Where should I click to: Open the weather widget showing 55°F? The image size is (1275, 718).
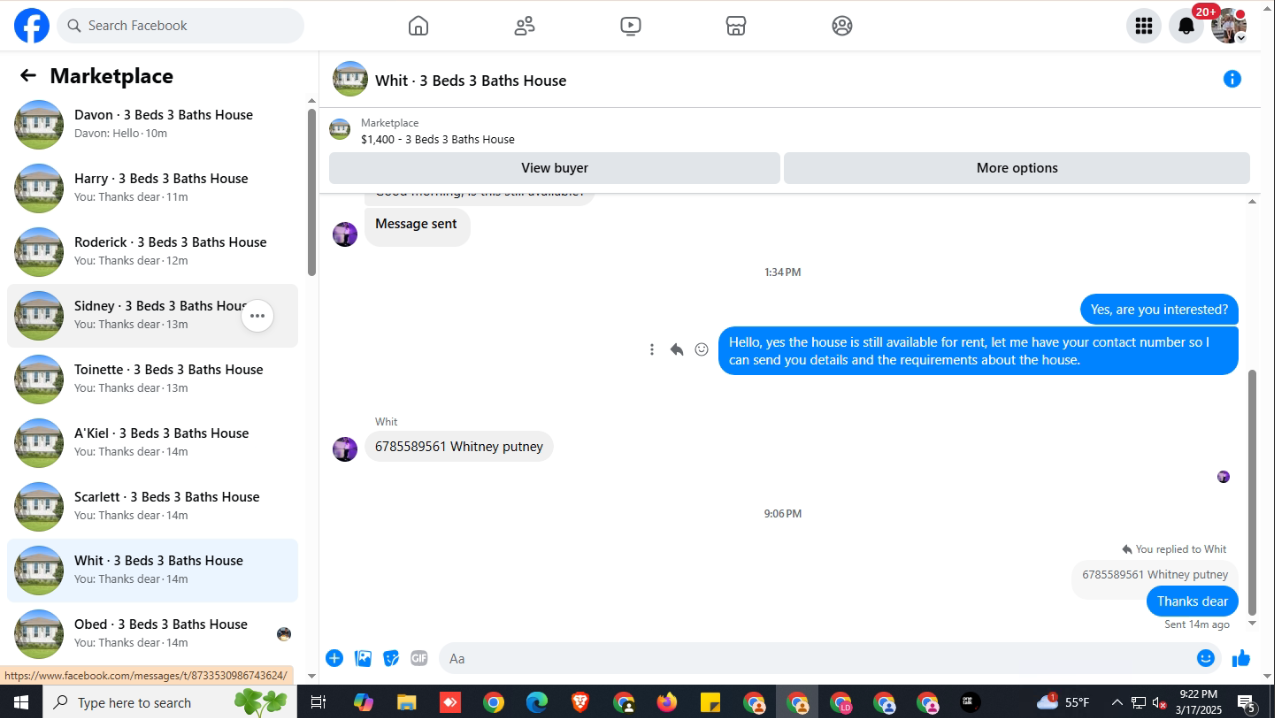[x=1063, y=702]
